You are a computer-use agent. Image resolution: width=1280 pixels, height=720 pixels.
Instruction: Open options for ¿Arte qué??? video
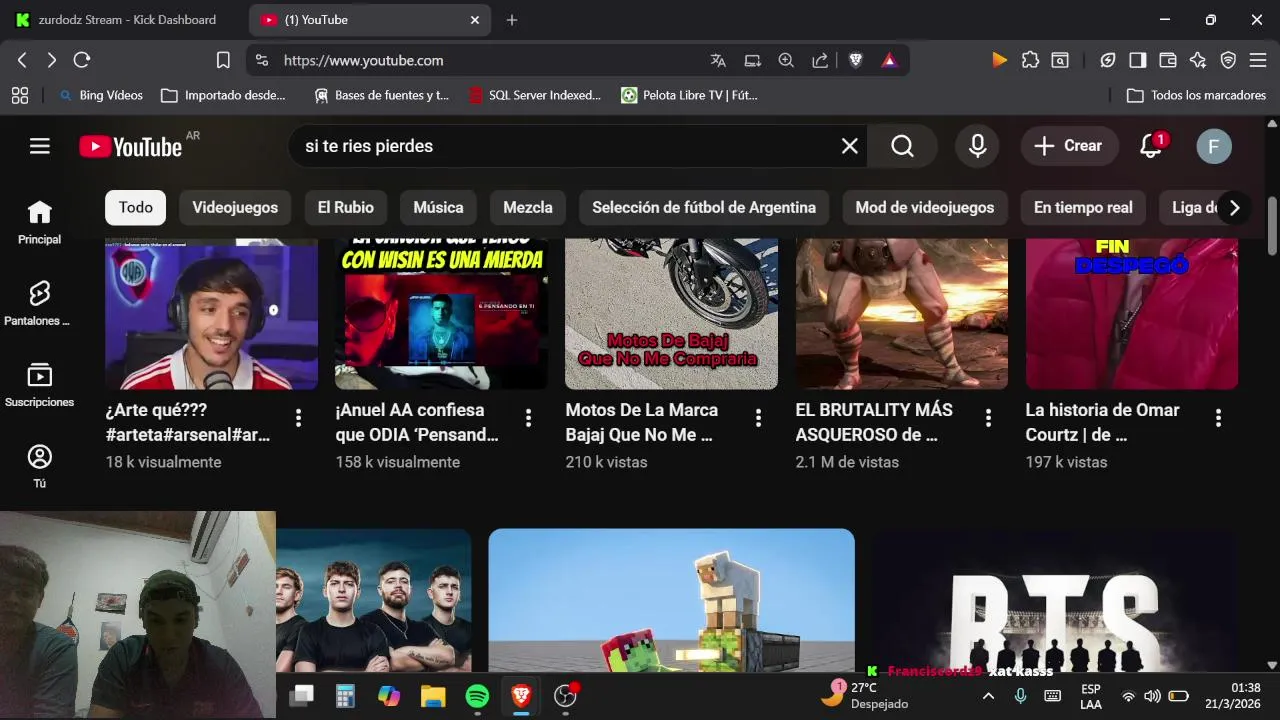pos(298,418)
